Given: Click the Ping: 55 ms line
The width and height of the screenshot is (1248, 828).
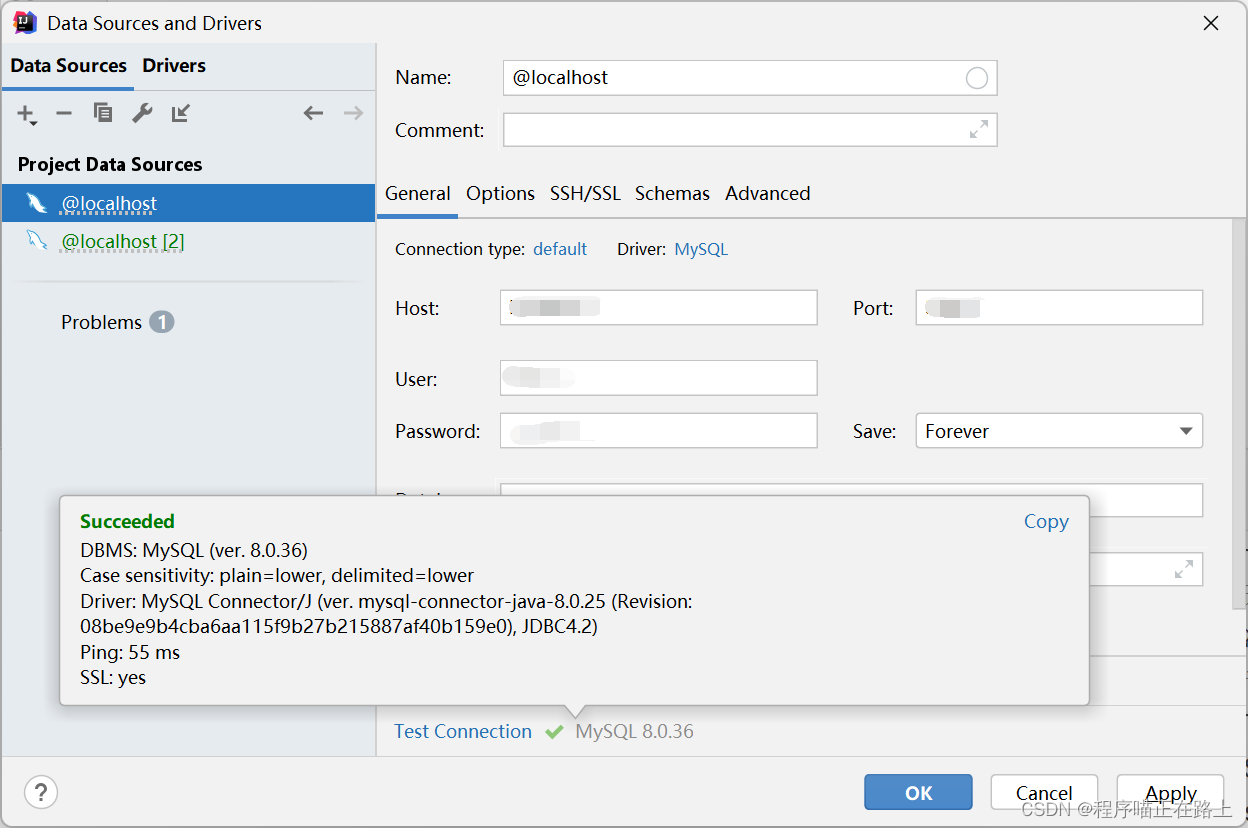Looking at the screenshot, I should tap(130, 652).
